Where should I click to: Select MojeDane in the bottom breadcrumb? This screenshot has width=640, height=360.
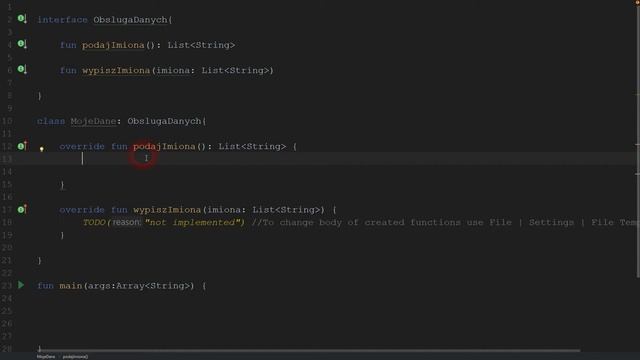click(46, 357)
